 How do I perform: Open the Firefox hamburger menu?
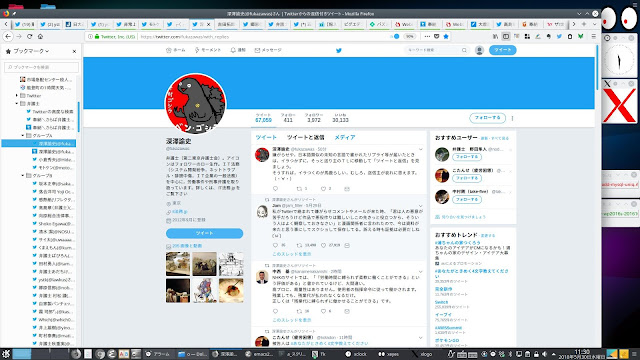(x=594, y=36)
